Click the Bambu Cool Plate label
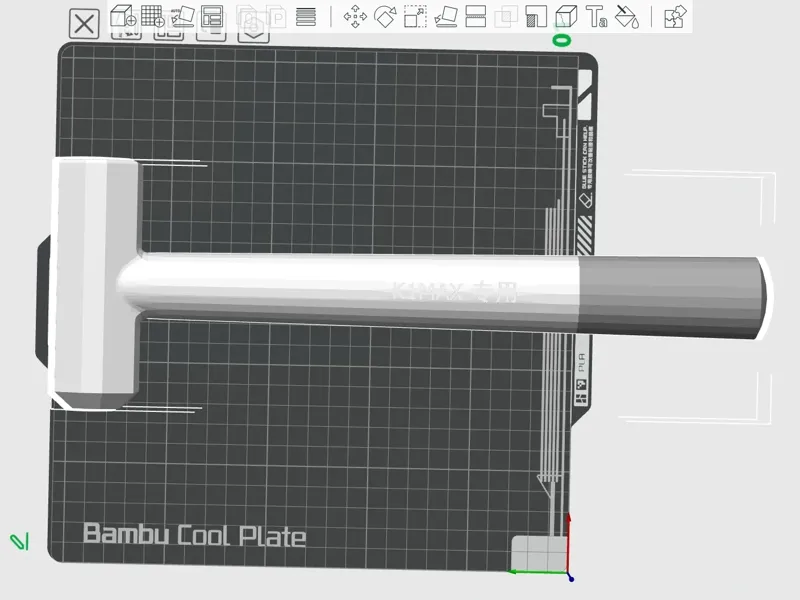Image resolution: width=800 pixels, height=600 pixels. (194, 535)
